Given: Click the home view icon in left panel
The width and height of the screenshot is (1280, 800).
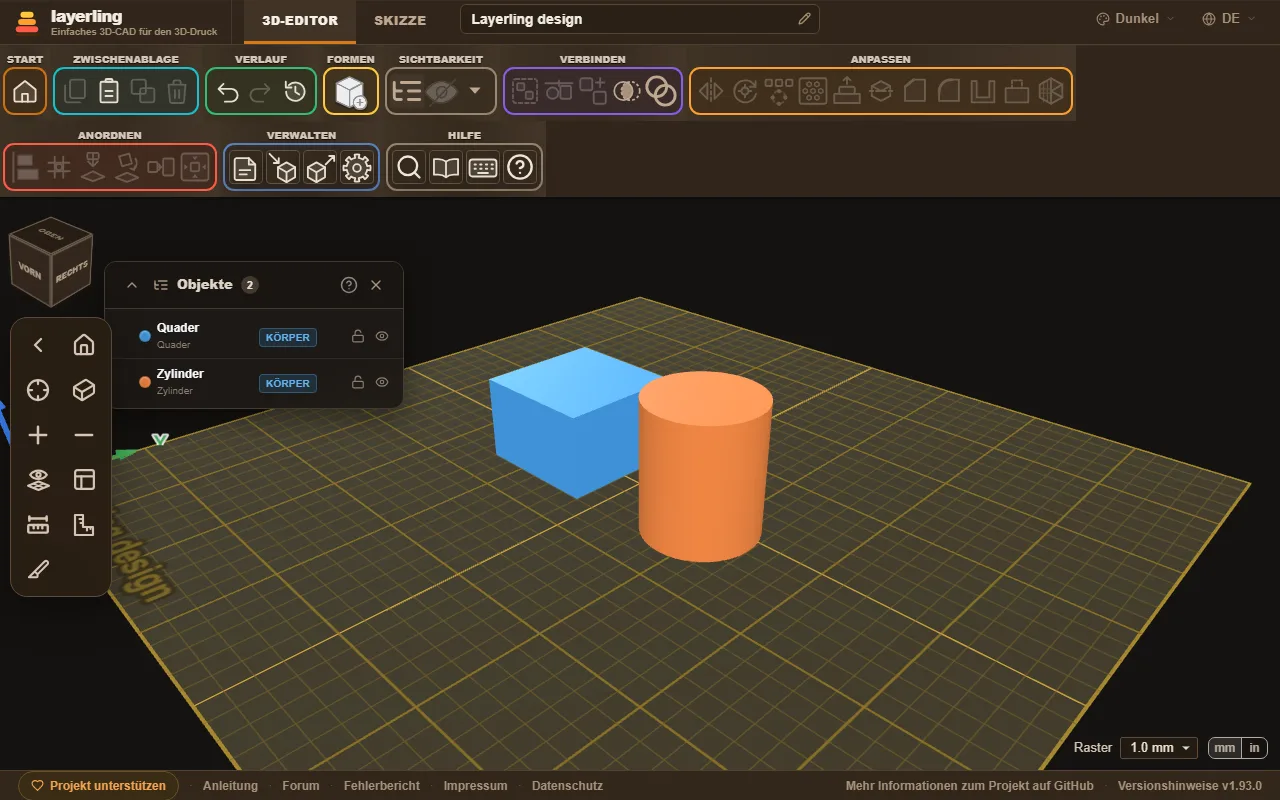Looking at the screenshot, I should pos(84,345).
